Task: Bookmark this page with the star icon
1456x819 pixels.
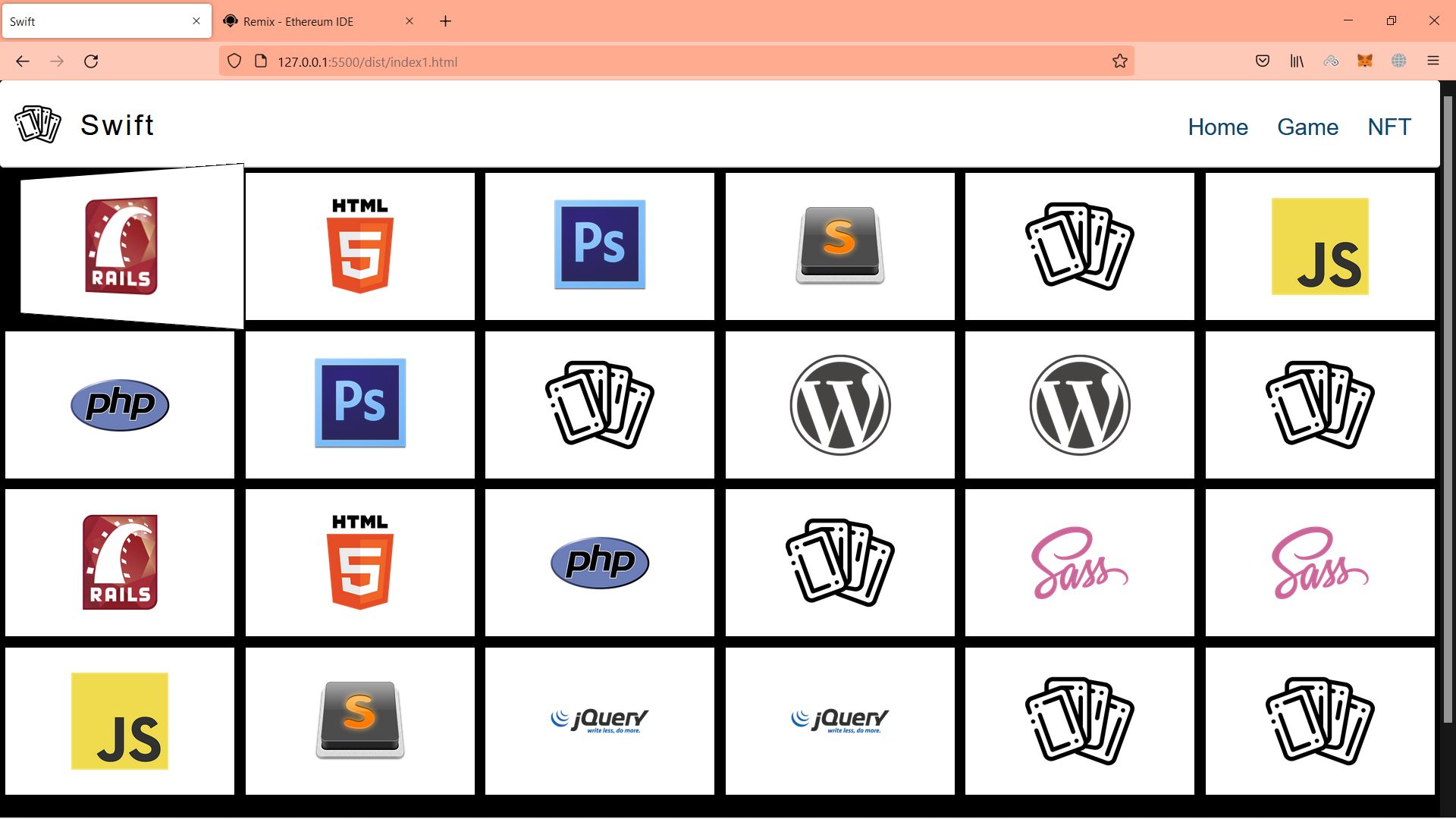Action: [1120, 61]
